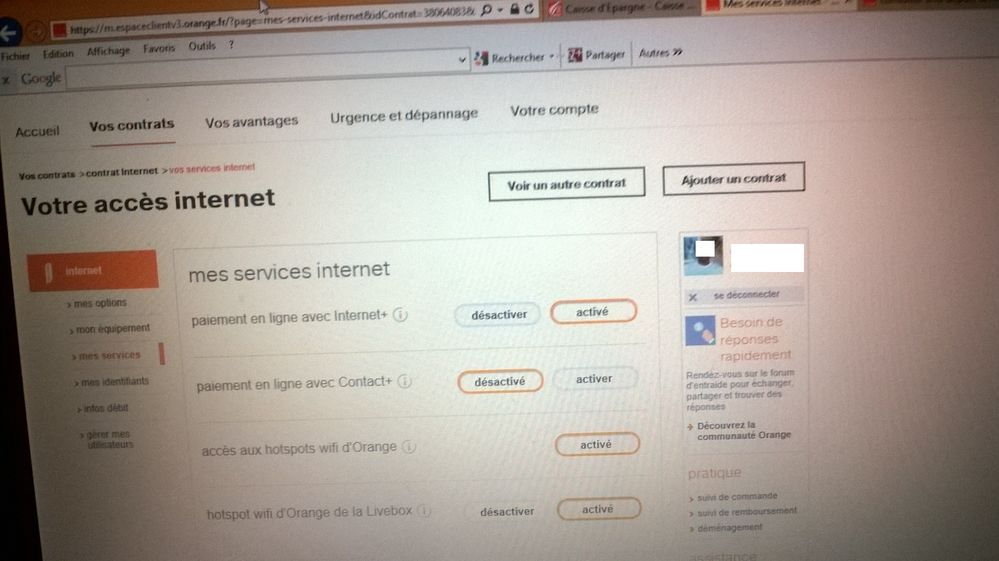Expand the Rechercher dropdown arrow
The image size is (999, 561).
pos(552,57)
